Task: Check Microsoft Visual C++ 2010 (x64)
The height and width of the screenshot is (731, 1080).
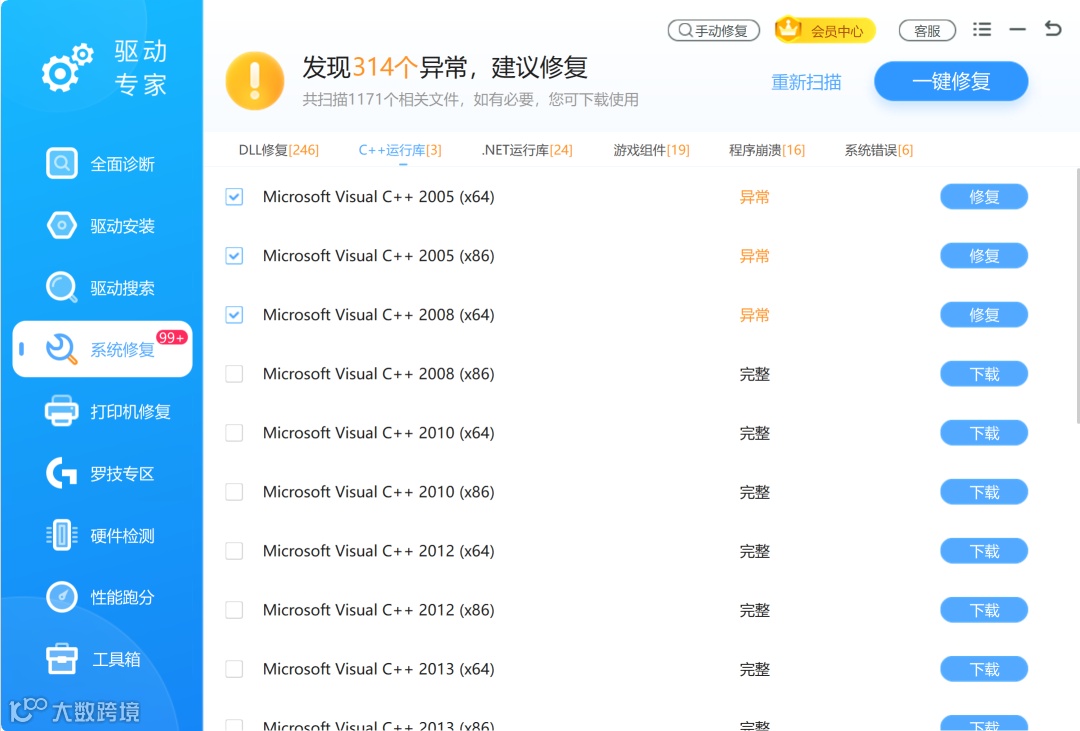Action: [234, 433]
